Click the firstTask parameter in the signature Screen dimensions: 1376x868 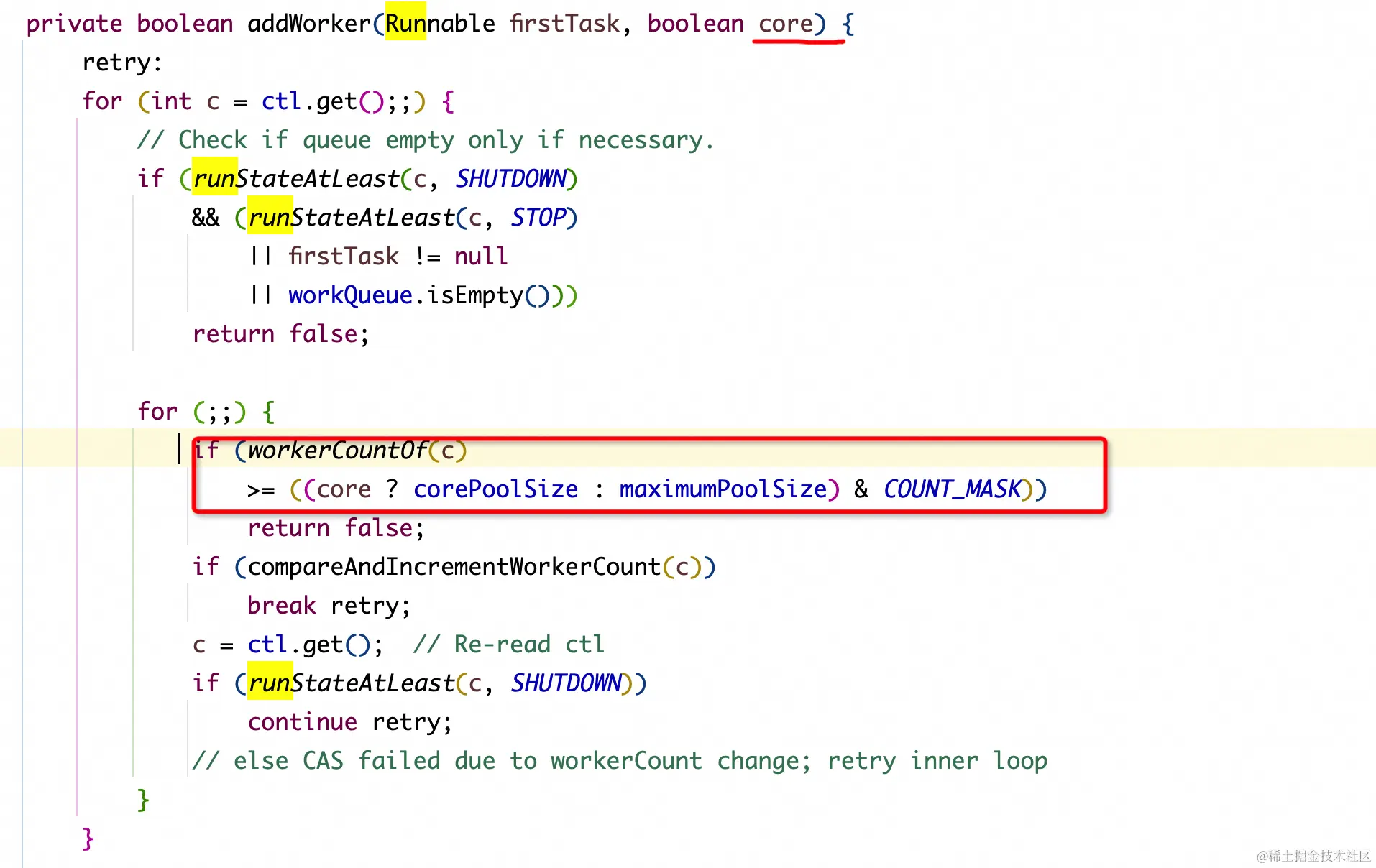[564, 24]
